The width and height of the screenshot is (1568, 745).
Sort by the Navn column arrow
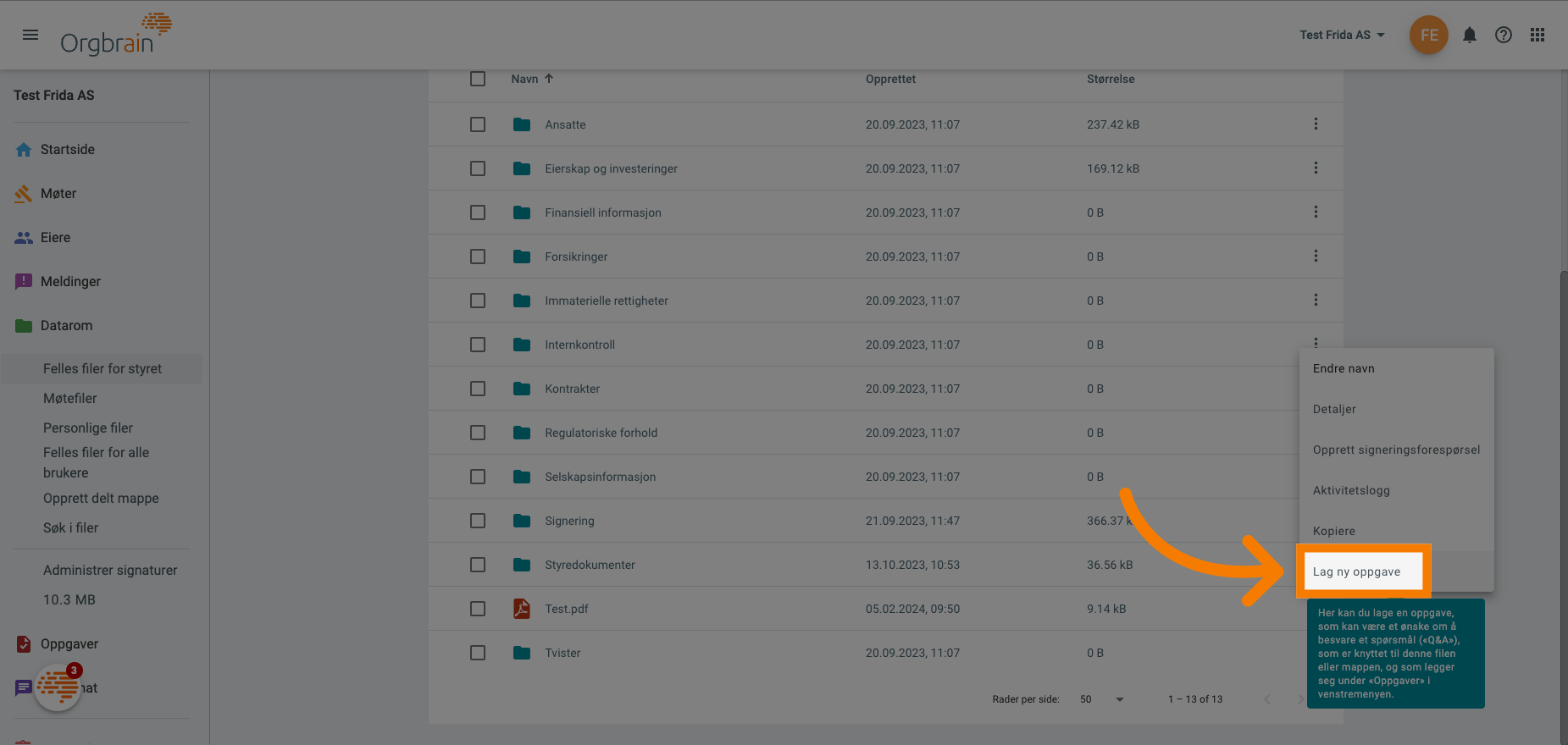549,79
